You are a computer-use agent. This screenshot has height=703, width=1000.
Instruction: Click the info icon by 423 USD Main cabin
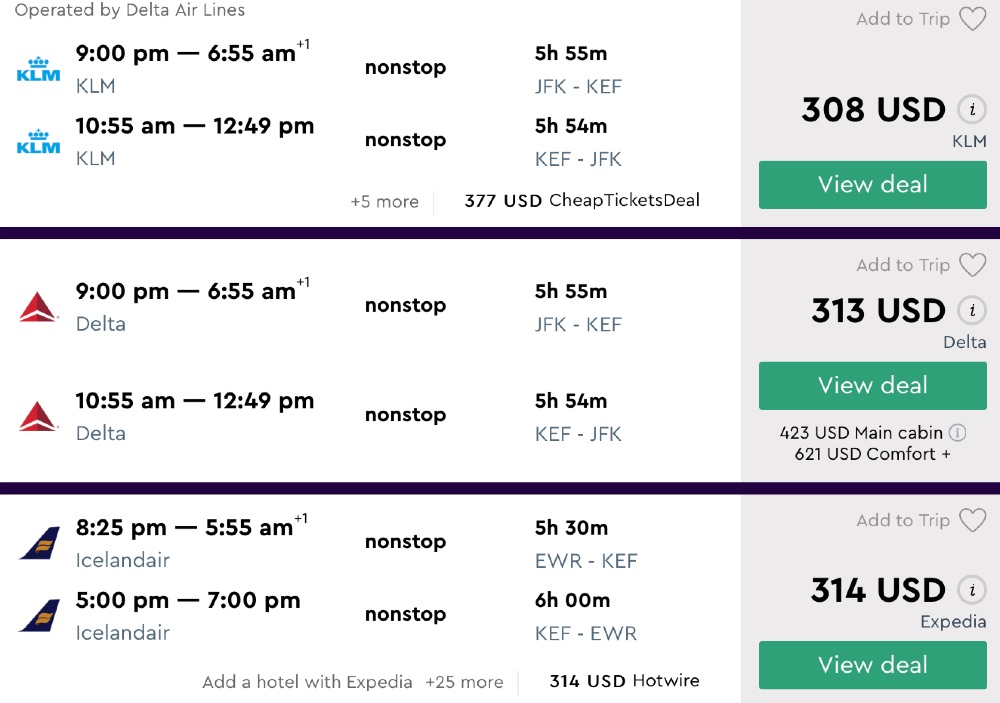pos(957,433)
